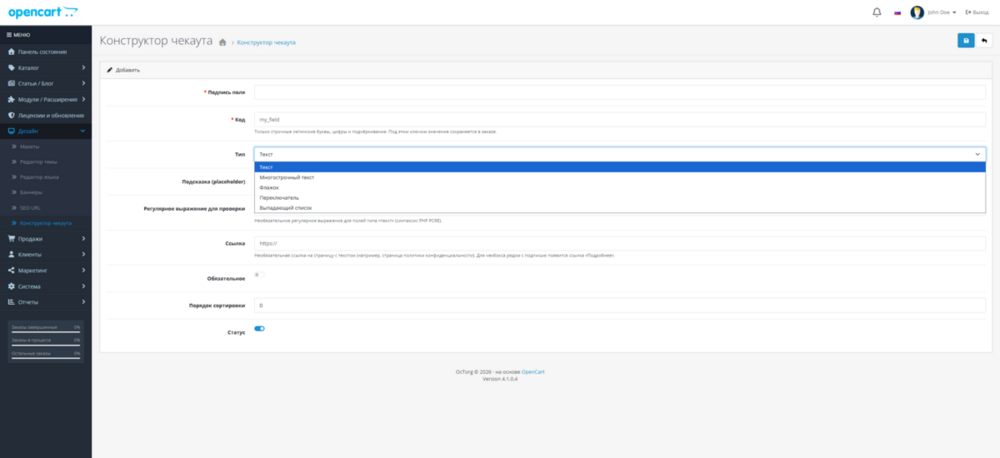
Task: Click the Лицензии shield icon
Action: point(11,115)
